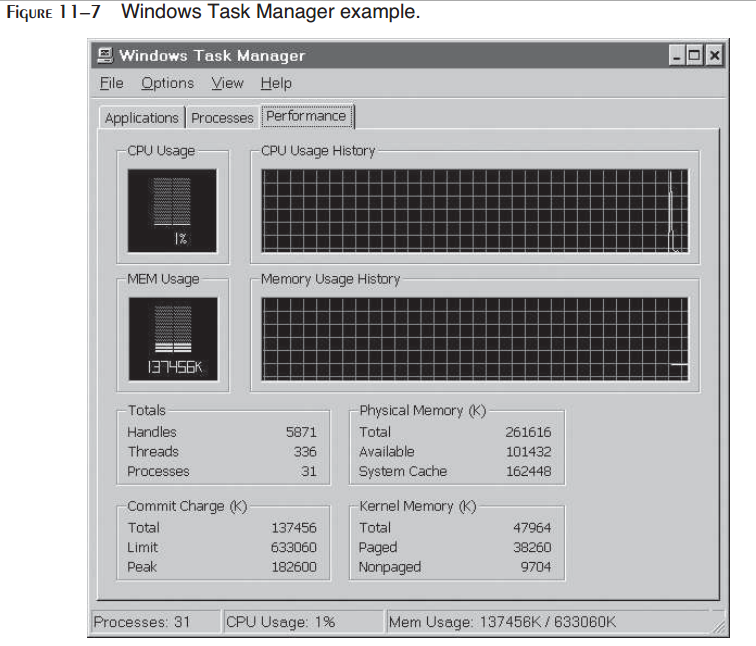Click the Kernel Memory (K) group heading
The height and width of the screenshot is (646, 756).
[x=418, y=506]
